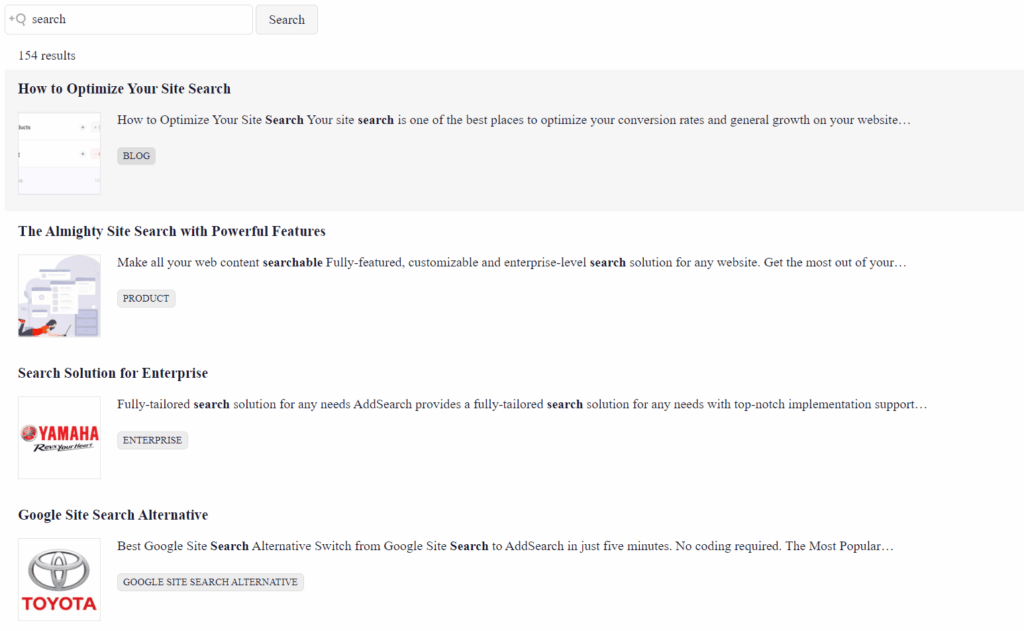Select the GOOGLE SITE SEARCH ALTERNATIVE tag

[x=210, y=582]
